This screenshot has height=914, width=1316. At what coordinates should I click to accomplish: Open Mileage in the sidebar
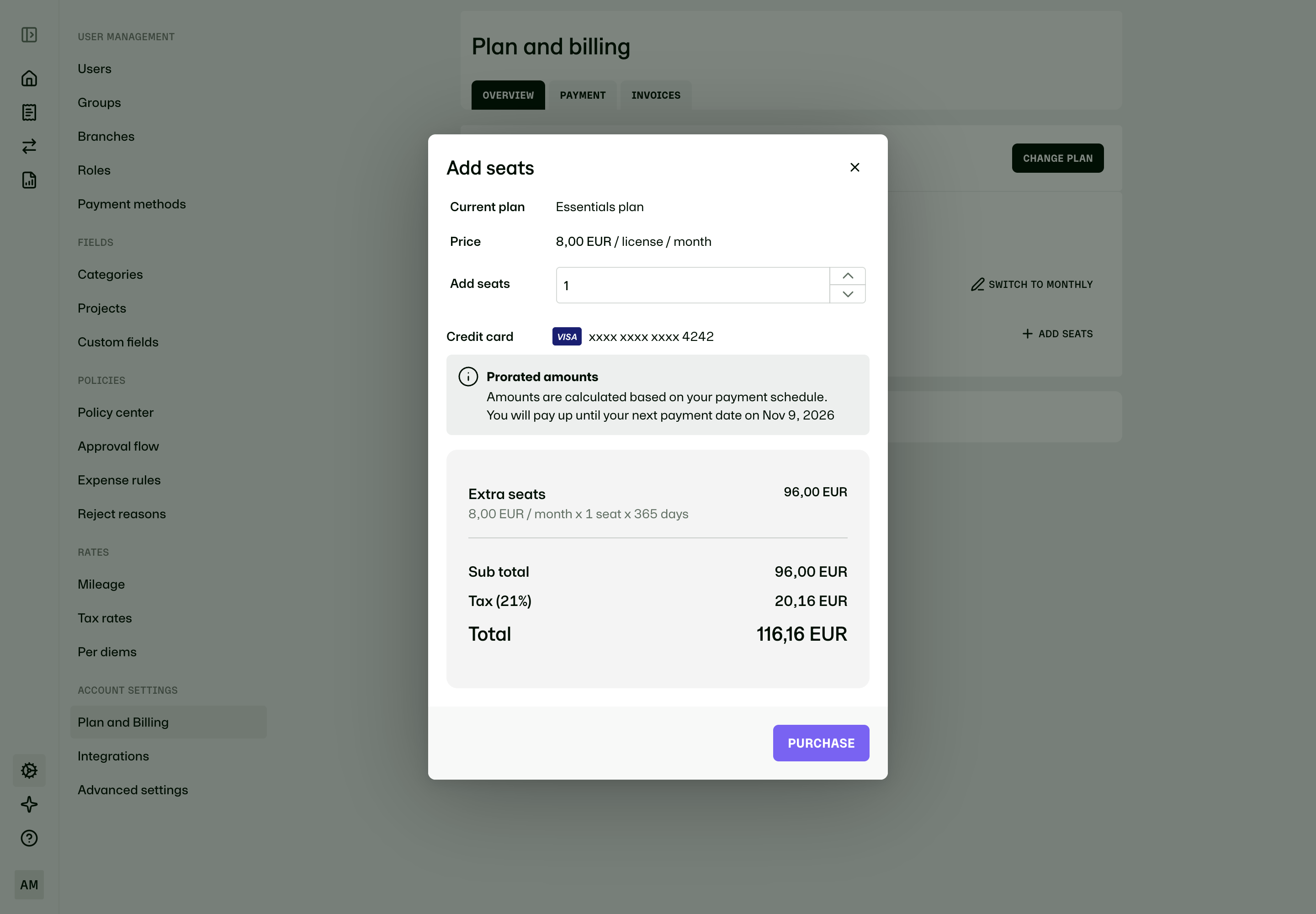(101, 584)
